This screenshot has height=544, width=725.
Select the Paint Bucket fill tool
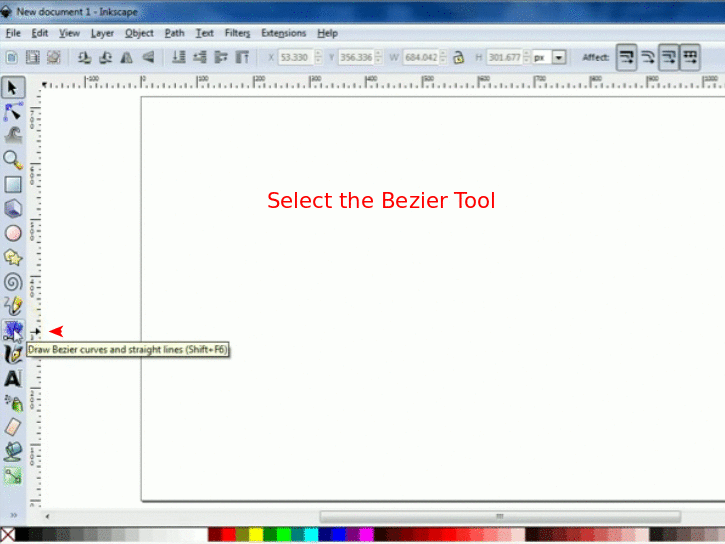[12, 452]
